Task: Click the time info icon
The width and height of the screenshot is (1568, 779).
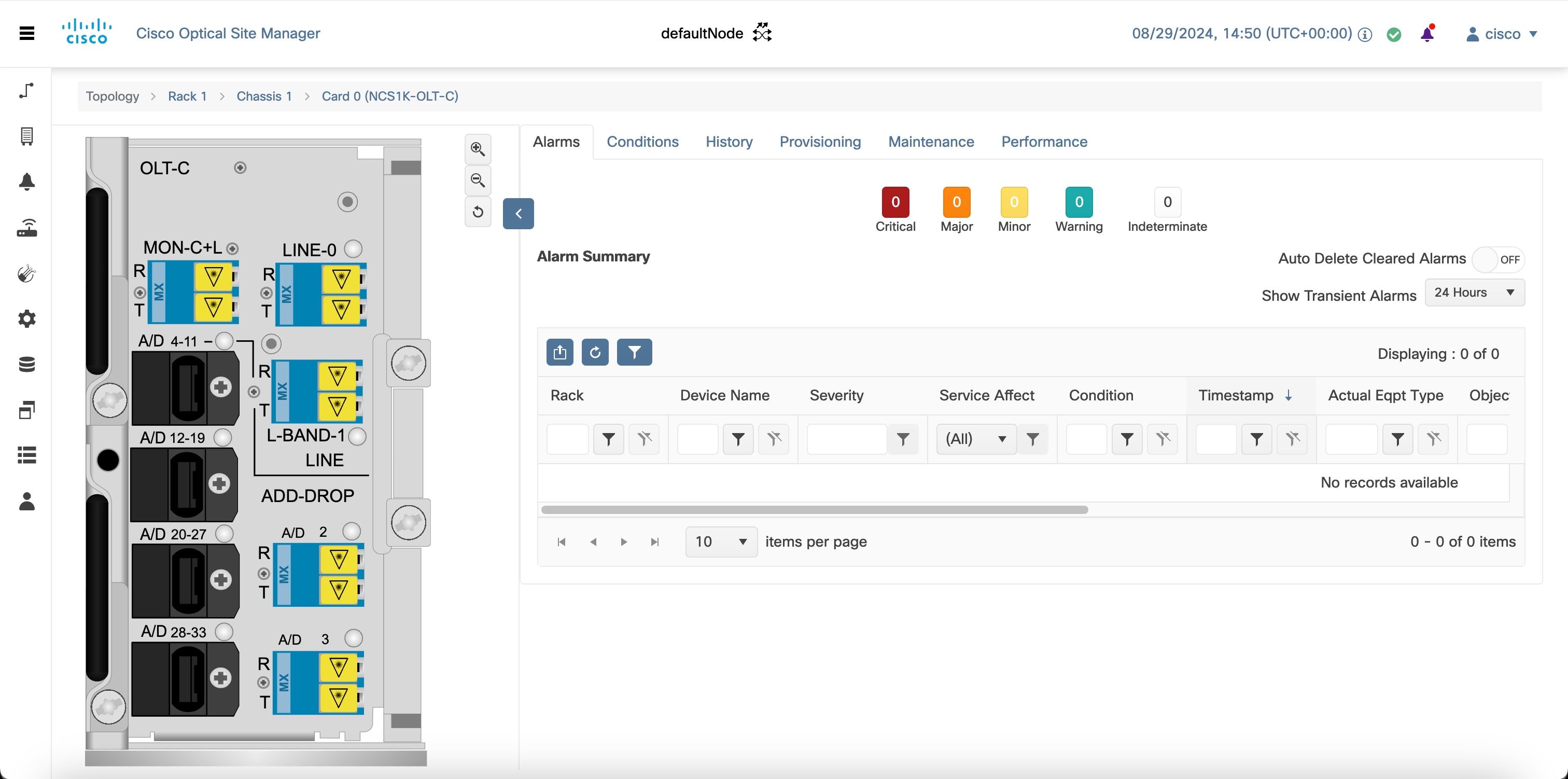Action: pyautogui.click(x=1365, y=35)
